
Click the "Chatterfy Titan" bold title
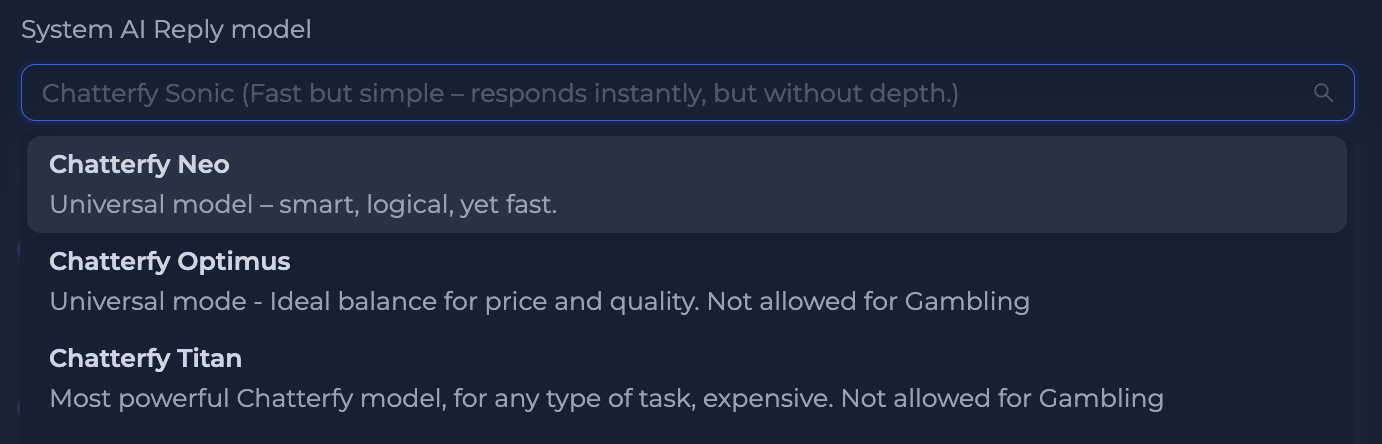(x=145, y=358)
